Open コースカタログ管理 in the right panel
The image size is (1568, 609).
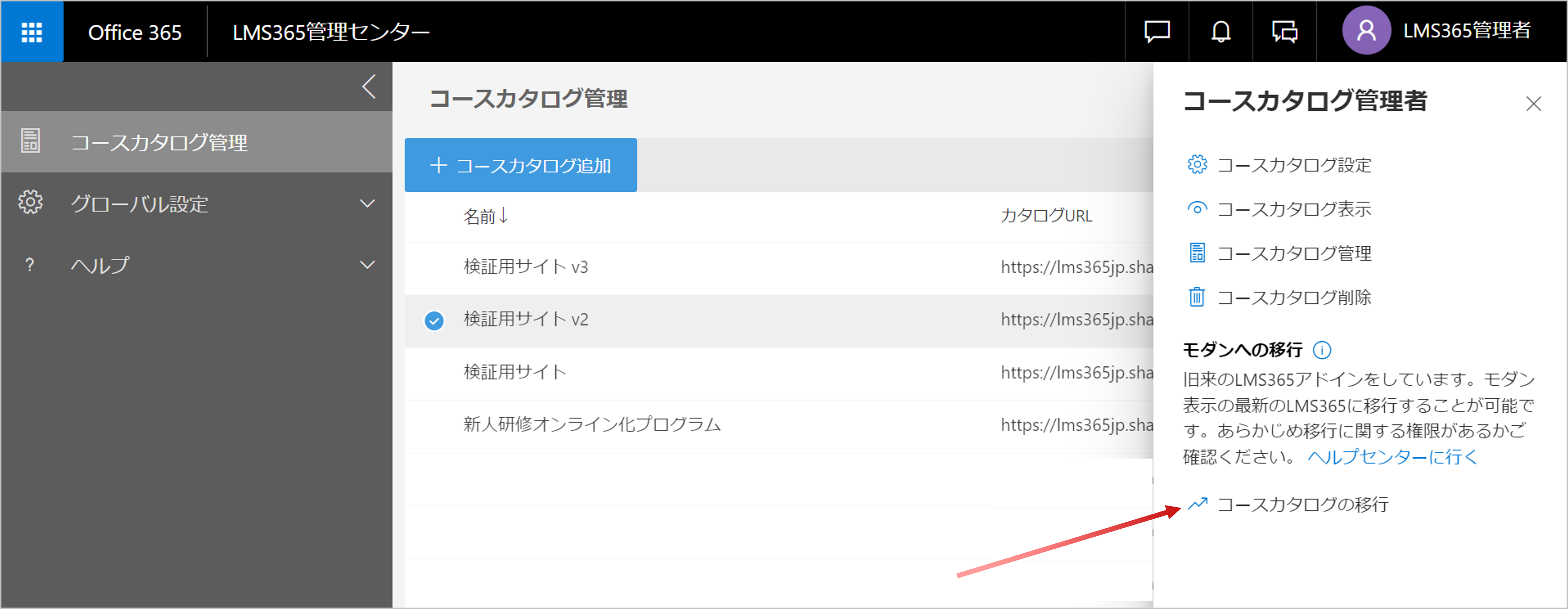tap(1294, 253)
